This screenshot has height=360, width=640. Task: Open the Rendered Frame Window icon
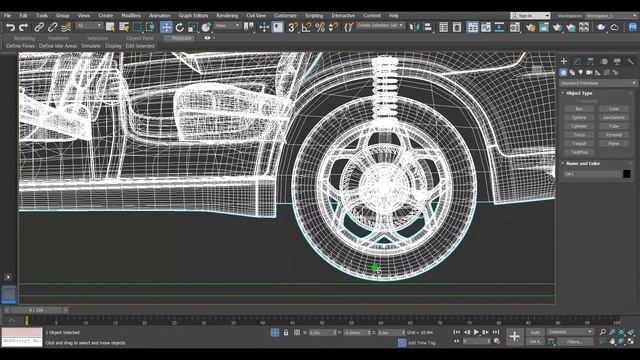544,27
